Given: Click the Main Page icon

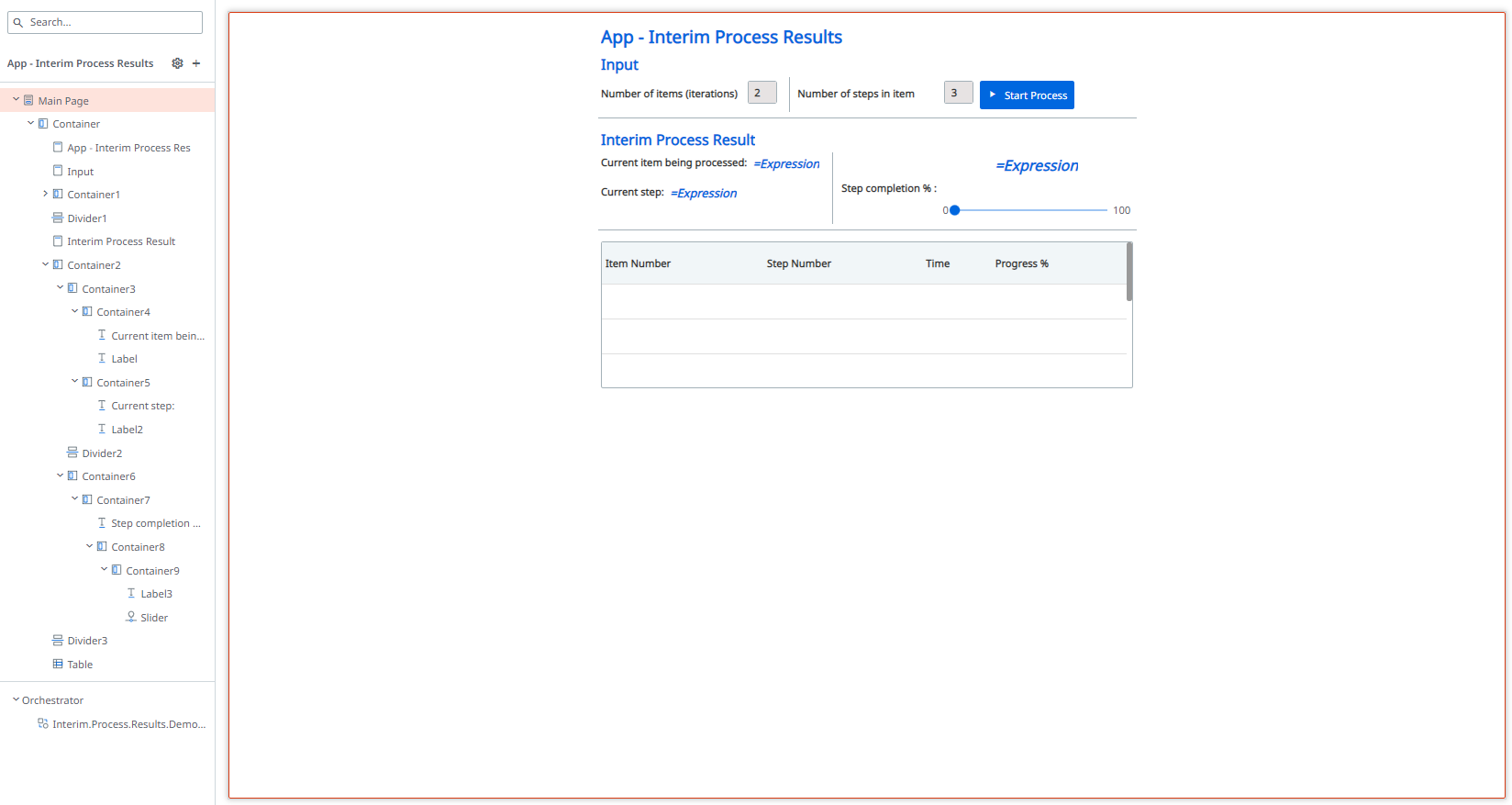Looking at the screenshot, I should 28,101.
